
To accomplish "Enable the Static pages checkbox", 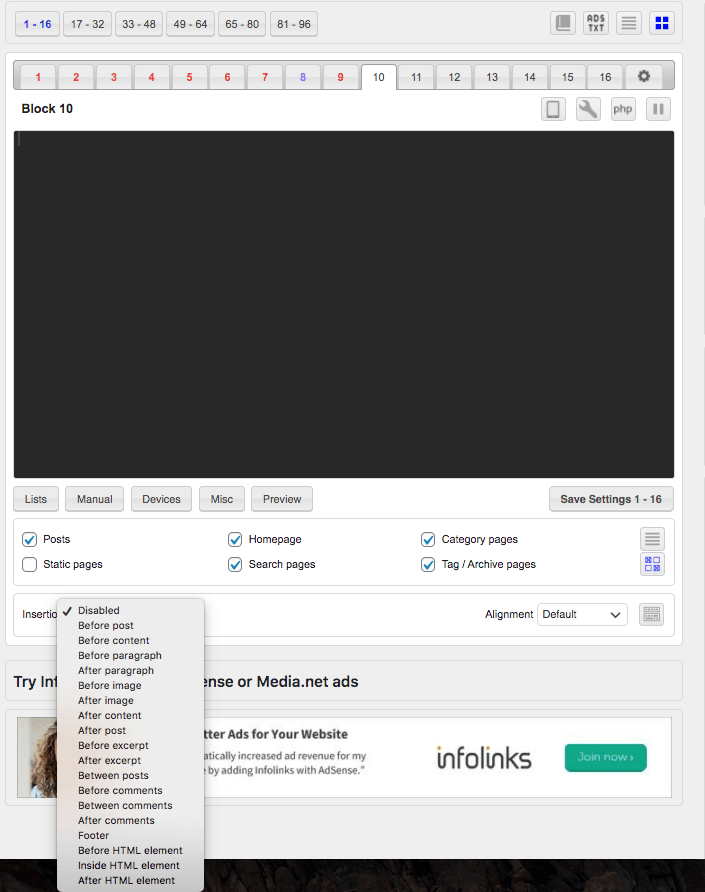I will pos(30,564).
